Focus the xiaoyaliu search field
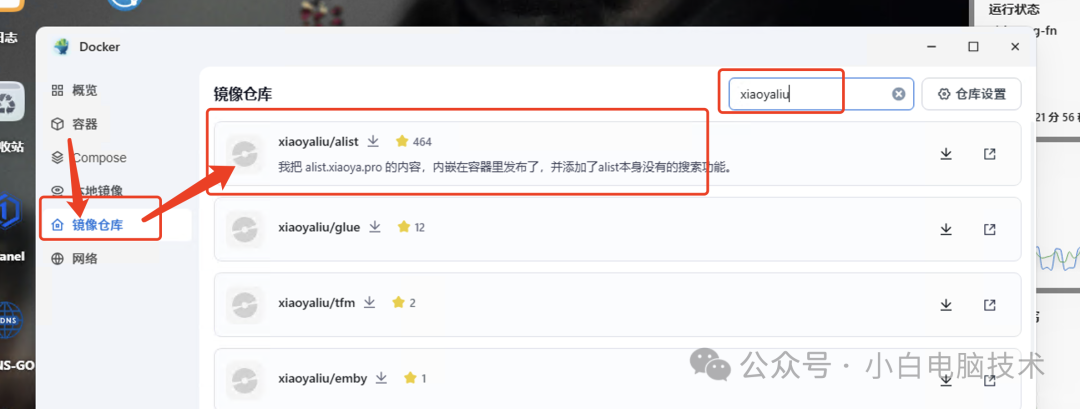The image size is (1080, 409). click(822, 94)
